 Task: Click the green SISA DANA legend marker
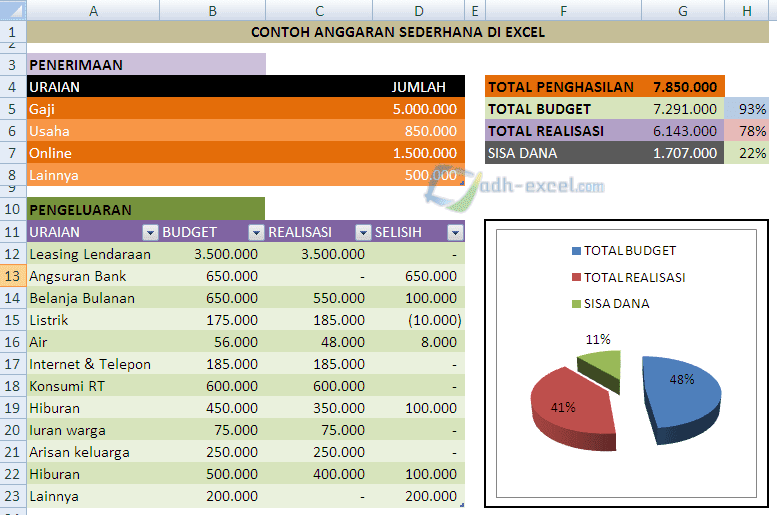click(577, 303)
